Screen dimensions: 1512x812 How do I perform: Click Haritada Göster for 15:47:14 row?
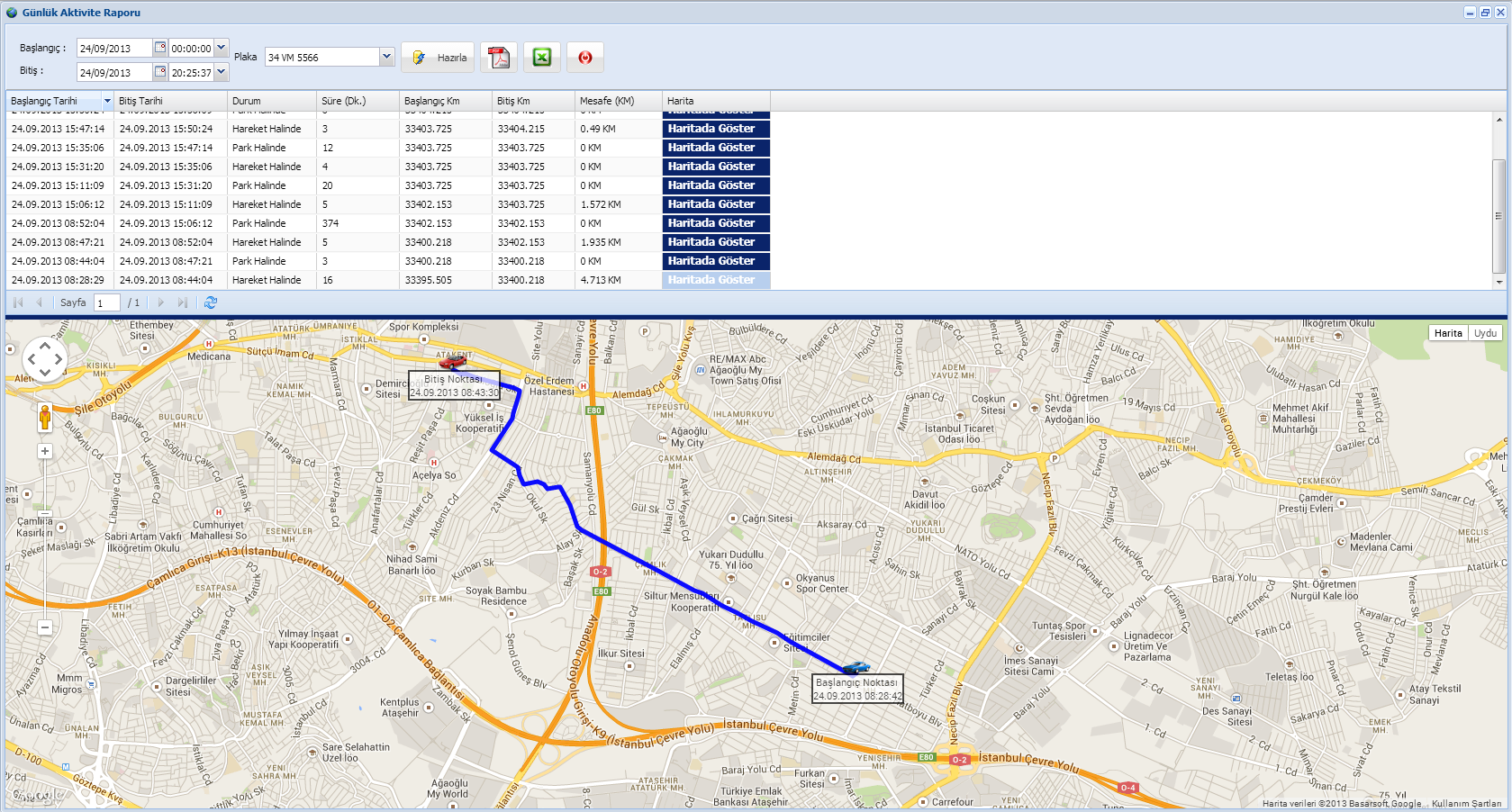click(716, 129)
